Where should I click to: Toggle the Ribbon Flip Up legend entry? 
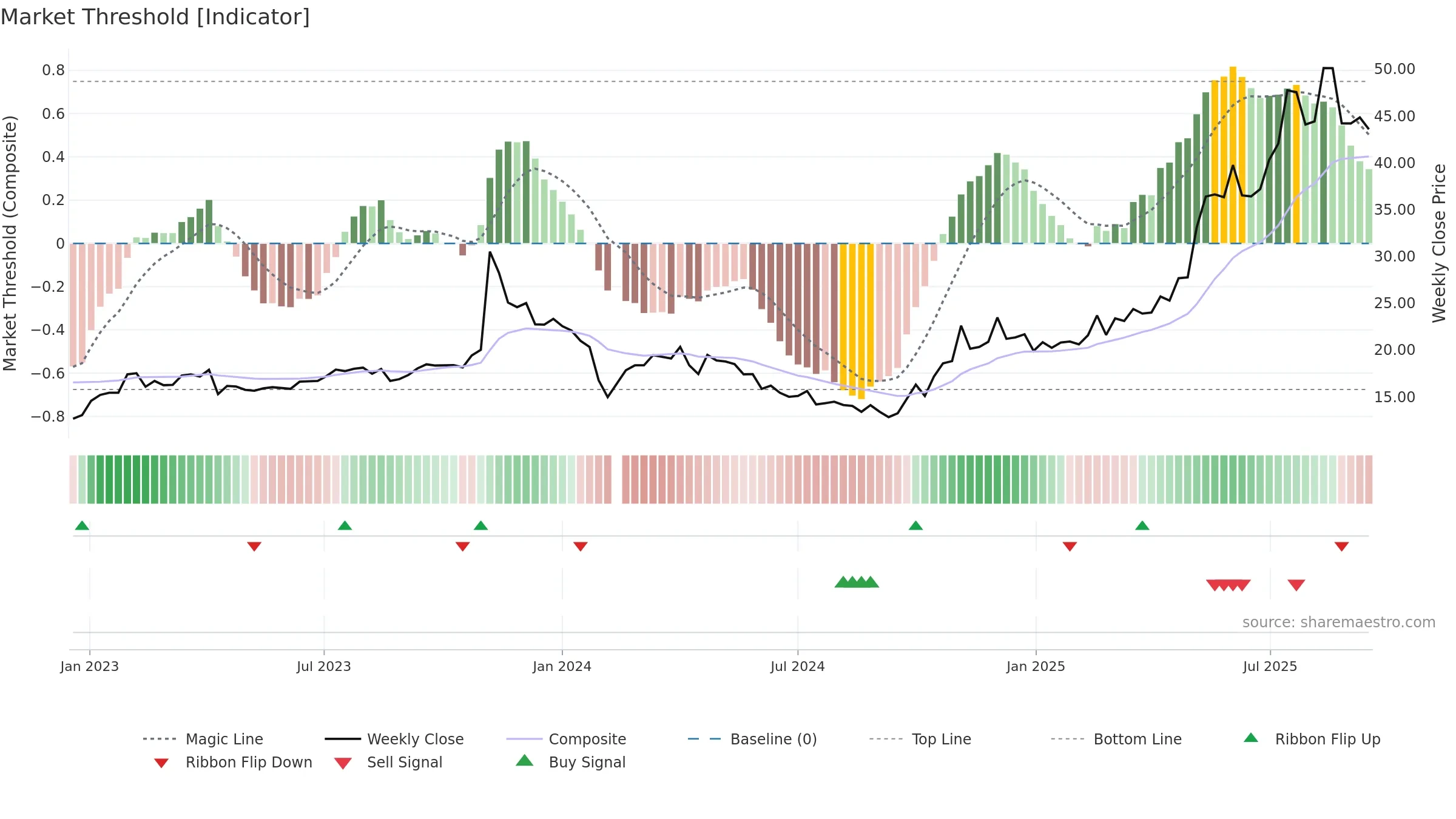pos(1312,739)
